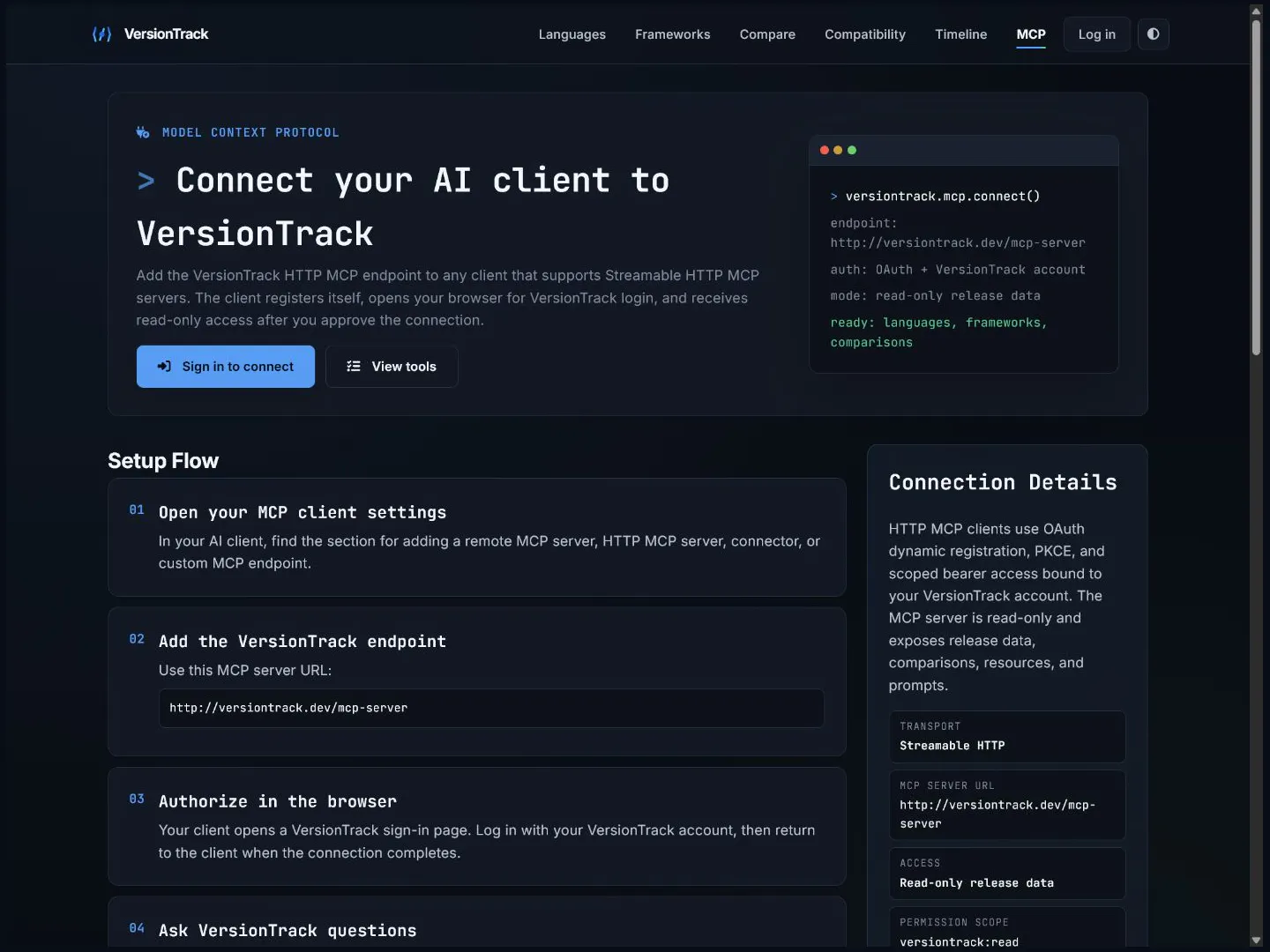Click the step number '01' label
The height and width of the screenshot is (952, 1270).
(137, 509)
